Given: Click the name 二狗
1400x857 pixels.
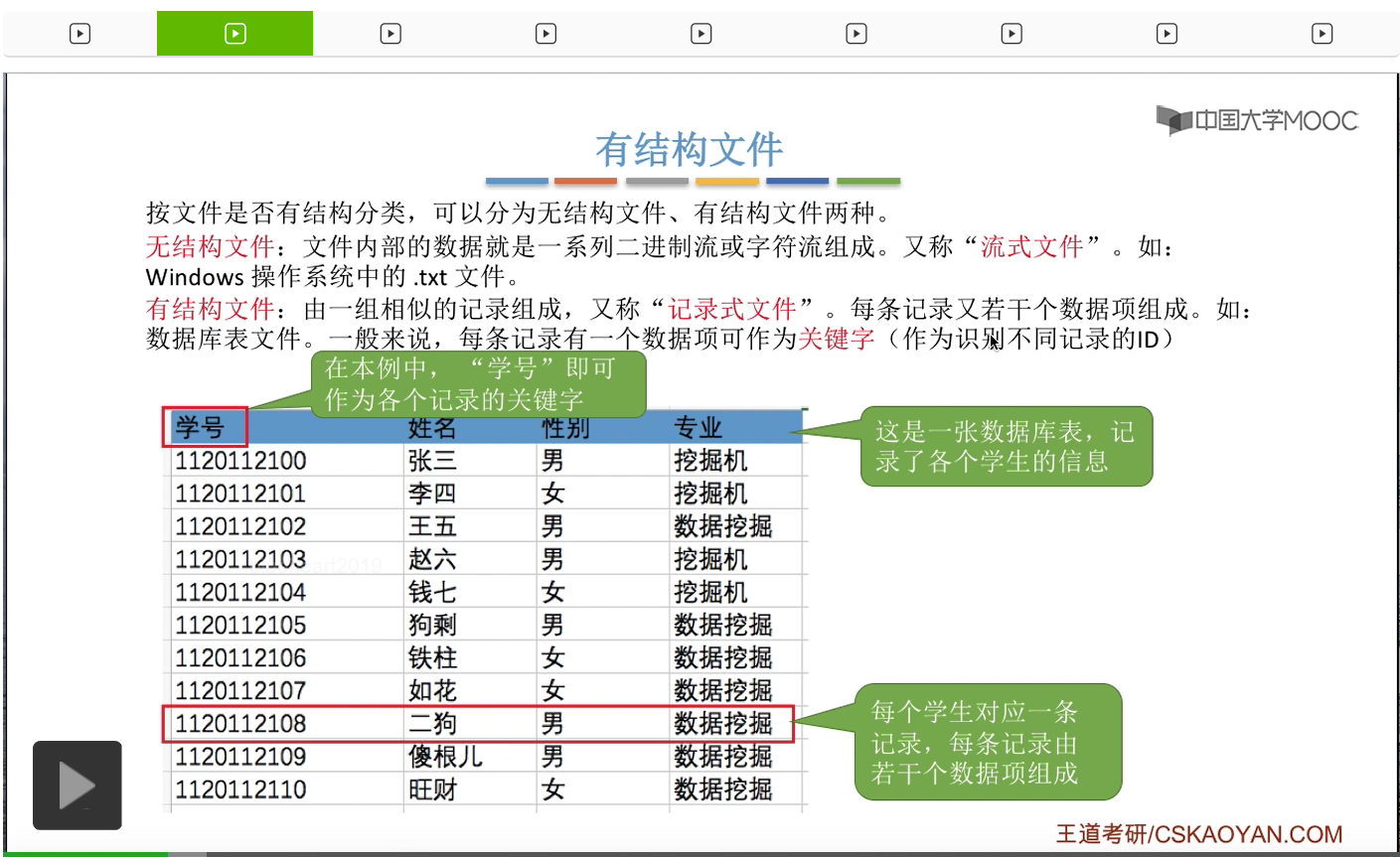Looking at the screenshot, I should 432,723.
